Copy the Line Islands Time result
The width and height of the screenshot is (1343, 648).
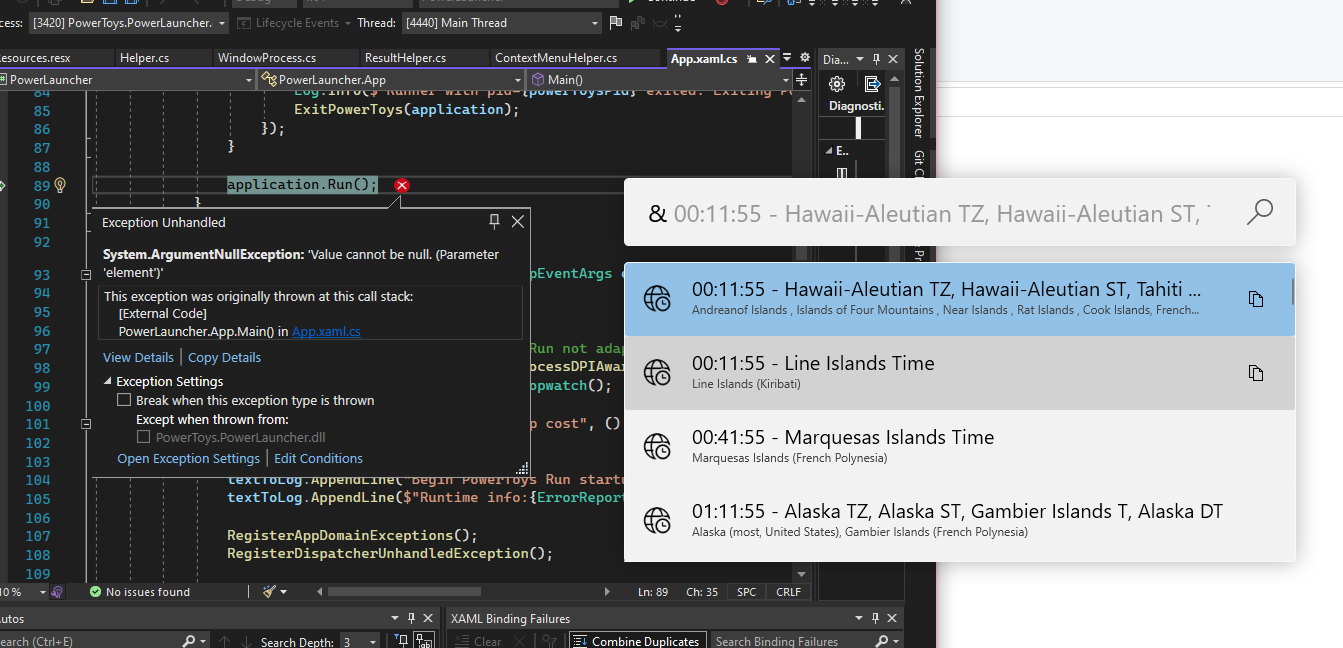(1256, 373)
